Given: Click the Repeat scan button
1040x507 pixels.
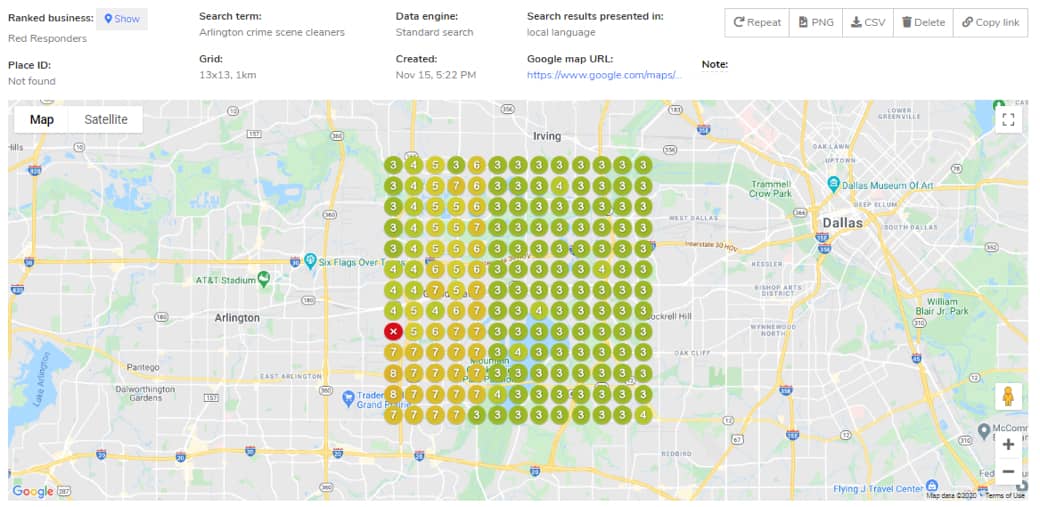Looking at the screenshot, I should coord(757,23).
